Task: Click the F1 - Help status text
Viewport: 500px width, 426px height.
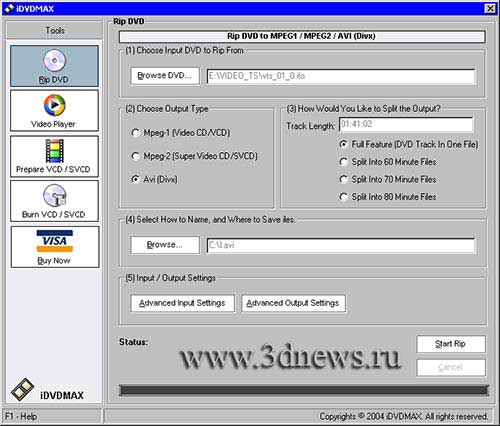Action: pos(21,416)
